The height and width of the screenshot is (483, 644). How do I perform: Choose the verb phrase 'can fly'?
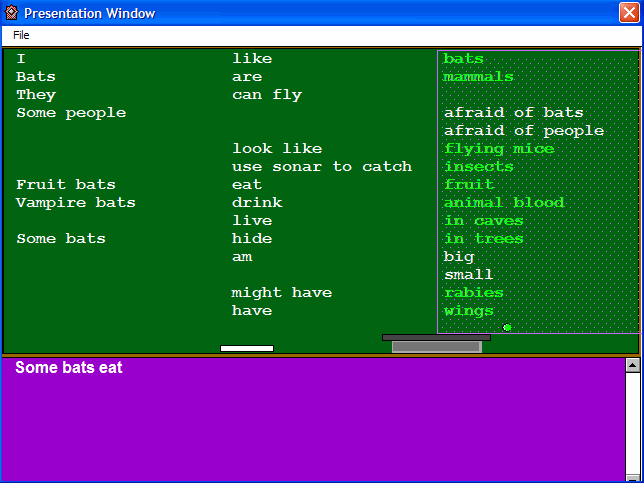267,95
